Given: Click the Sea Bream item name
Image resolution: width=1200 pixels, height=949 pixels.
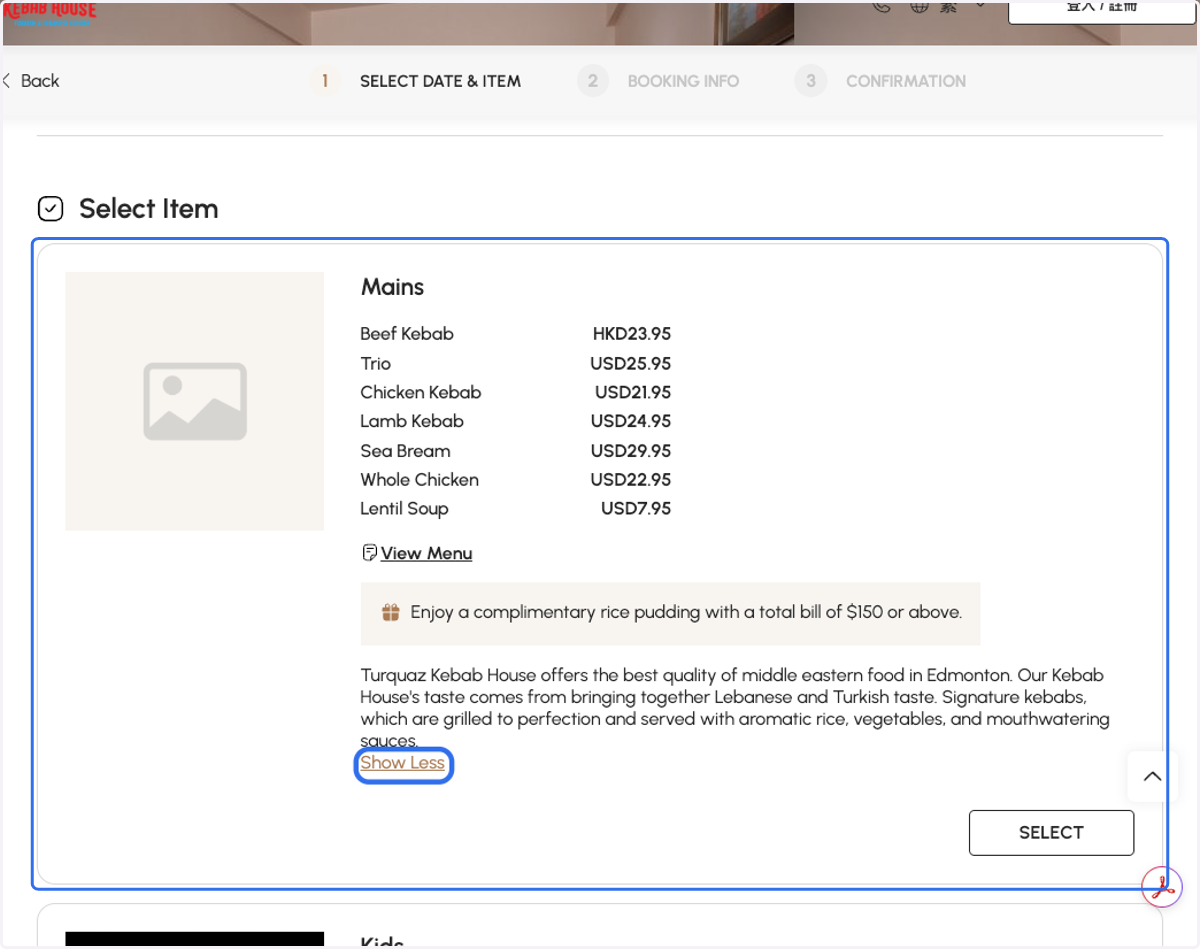Looking at the screenshot, I should pos(406,451).
